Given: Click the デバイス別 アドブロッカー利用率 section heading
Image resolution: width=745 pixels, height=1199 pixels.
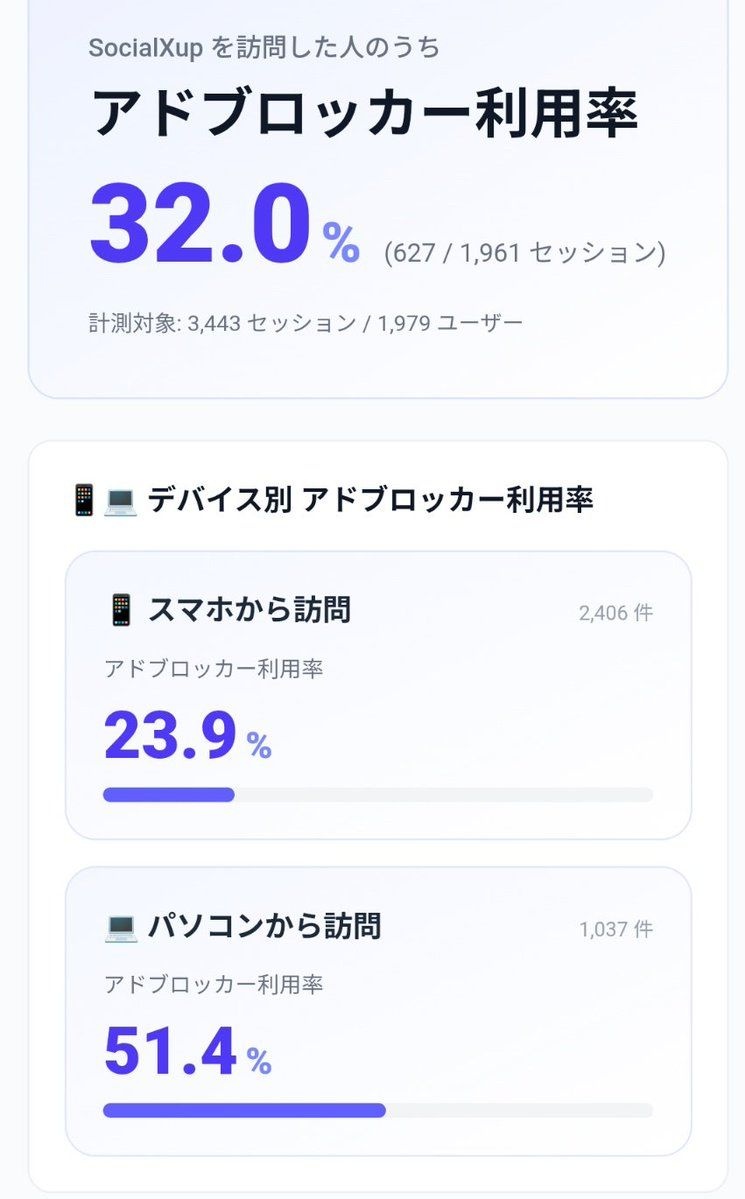Looking at the screenshot, I should pos(370,500).
